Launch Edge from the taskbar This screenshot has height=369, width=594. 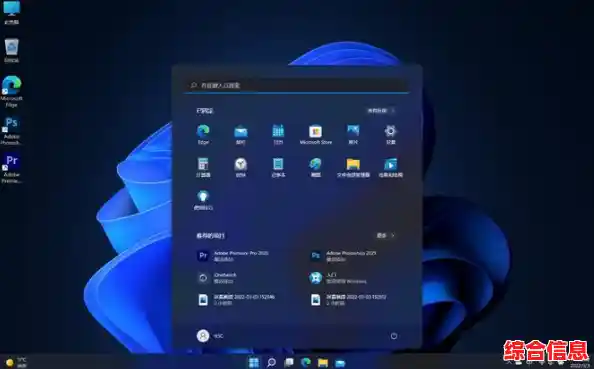point(306,362)
